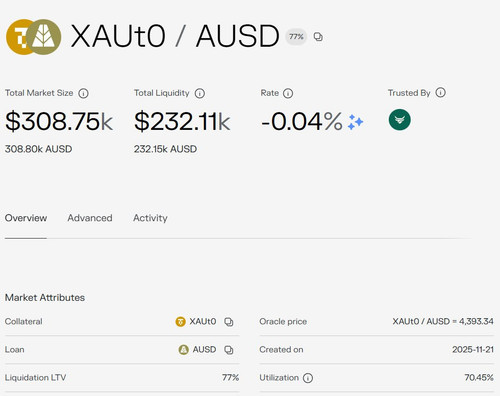The width and height of the screenshot is (500, 396).
Task: Click the Utilization label text
Action: [x=279, y=377]
